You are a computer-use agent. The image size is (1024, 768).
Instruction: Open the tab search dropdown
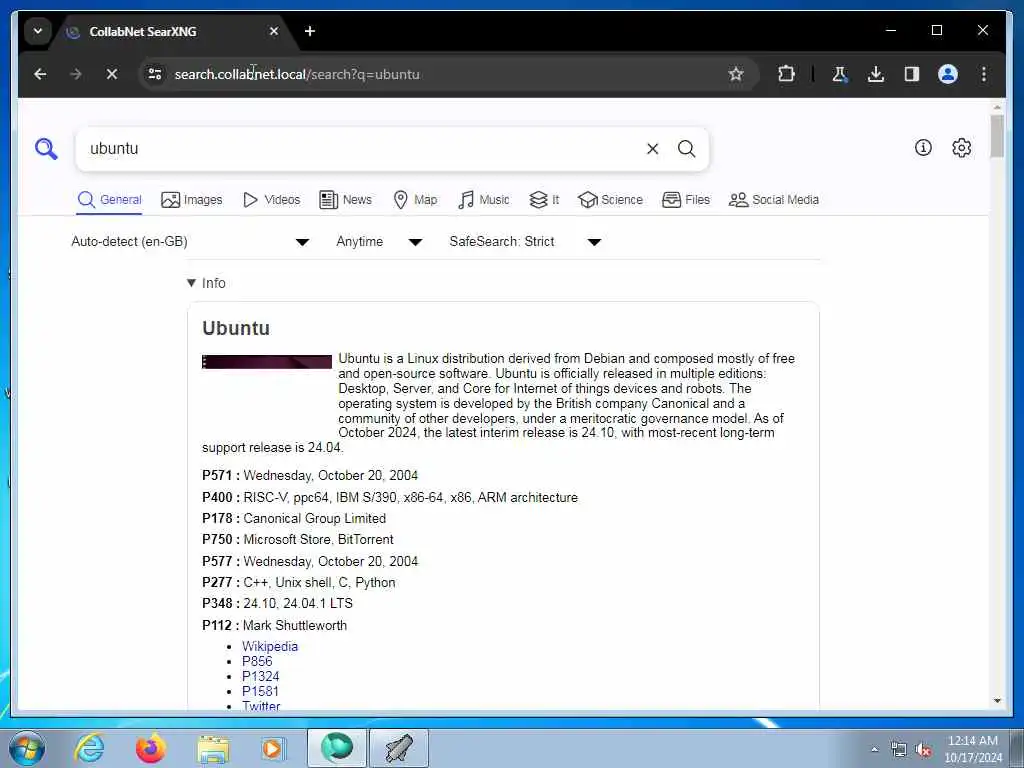tap(38, 31)
